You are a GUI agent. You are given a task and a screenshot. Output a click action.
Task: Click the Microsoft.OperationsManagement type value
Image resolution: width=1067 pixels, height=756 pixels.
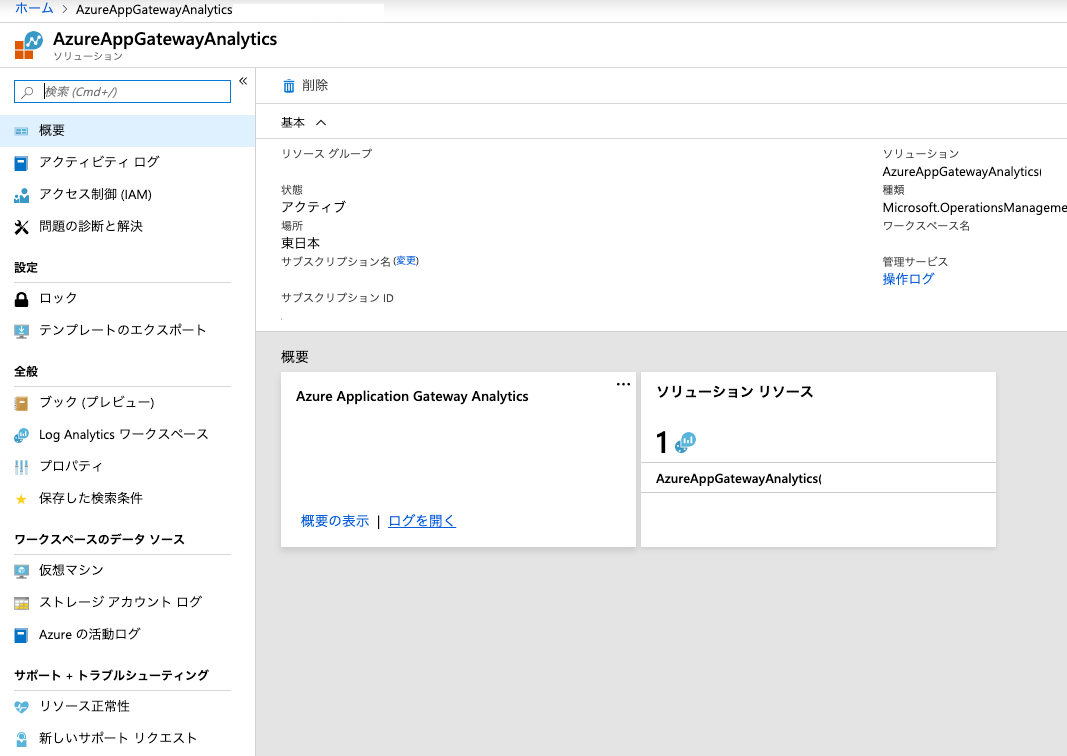(x=974, y=208)
